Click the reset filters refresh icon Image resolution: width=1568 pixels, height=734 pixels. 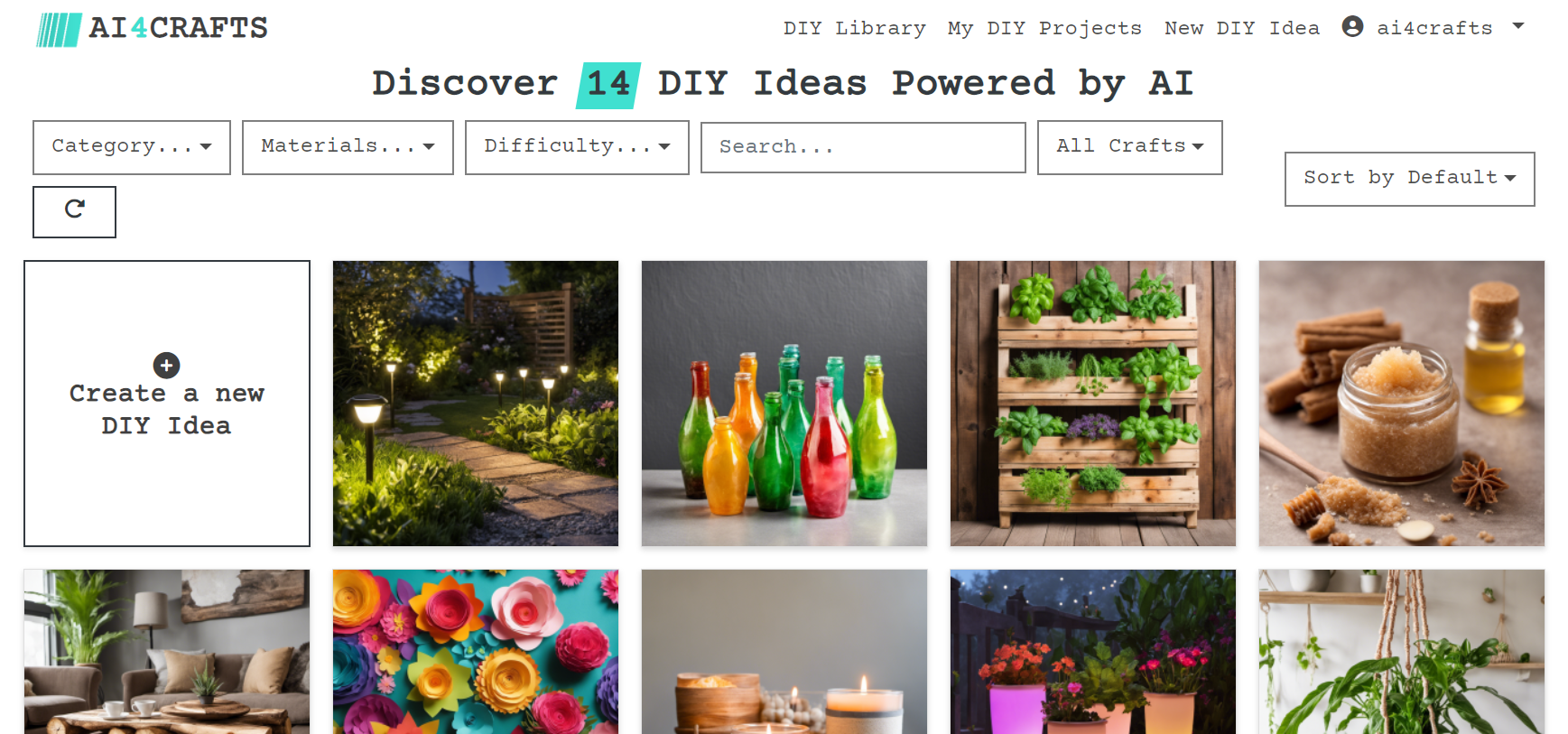74,210
